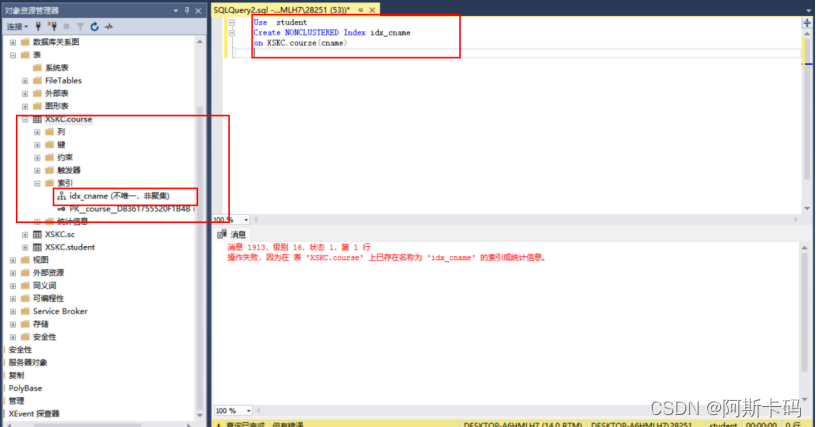Toggle the auto-hide pin of Object Explorer
This screenshot has height=427, width=816.
[187, 10]
